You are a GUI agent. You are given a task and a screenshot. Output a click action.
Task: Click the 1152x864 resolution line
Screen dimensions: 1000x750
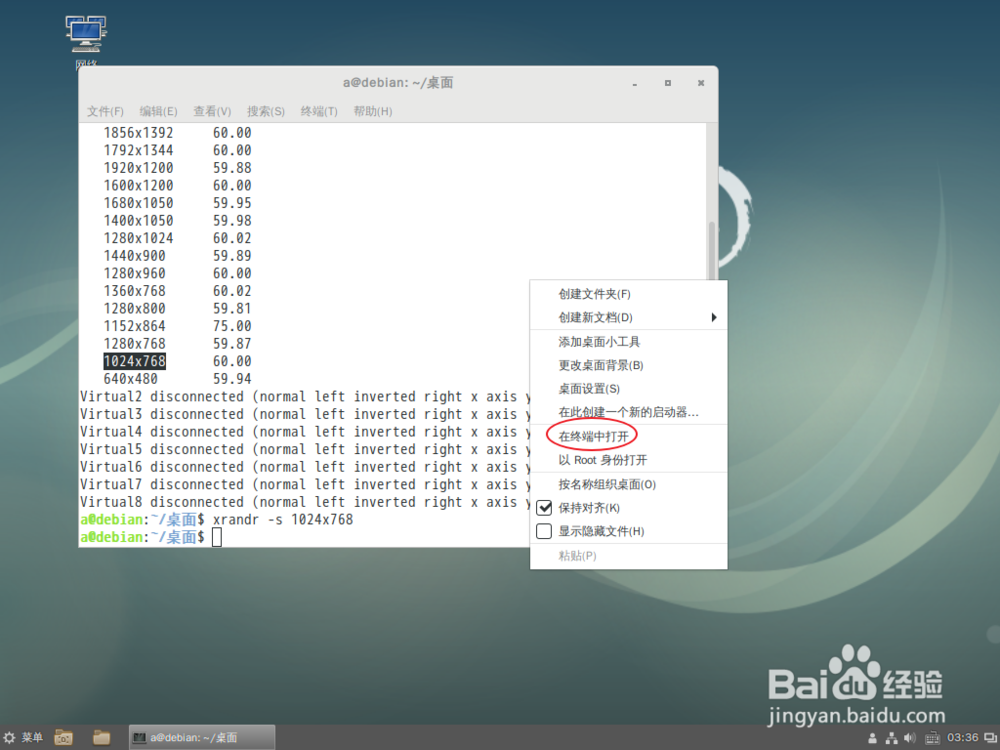tap(177, 326)
